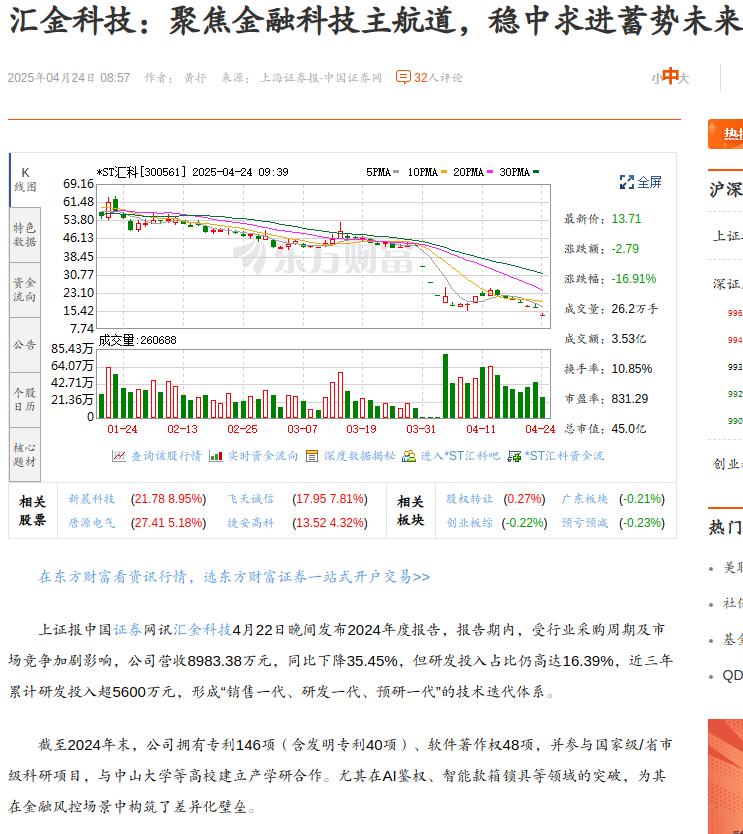The width and height of the screenshot is (743, 834).
Task: Open related stock 飞天诚信
Action: tap(251, 499)
